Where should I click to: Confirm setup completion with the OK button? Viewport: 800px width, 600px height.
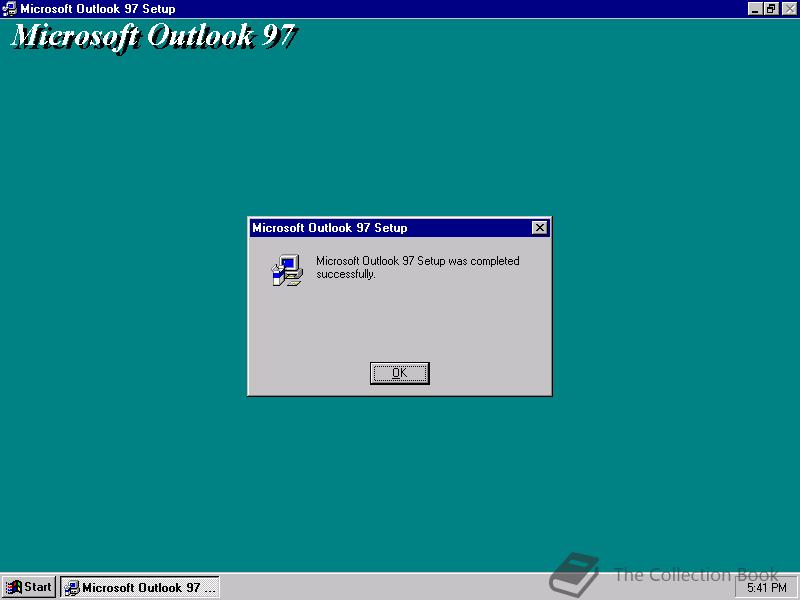[x=399, y=373]
